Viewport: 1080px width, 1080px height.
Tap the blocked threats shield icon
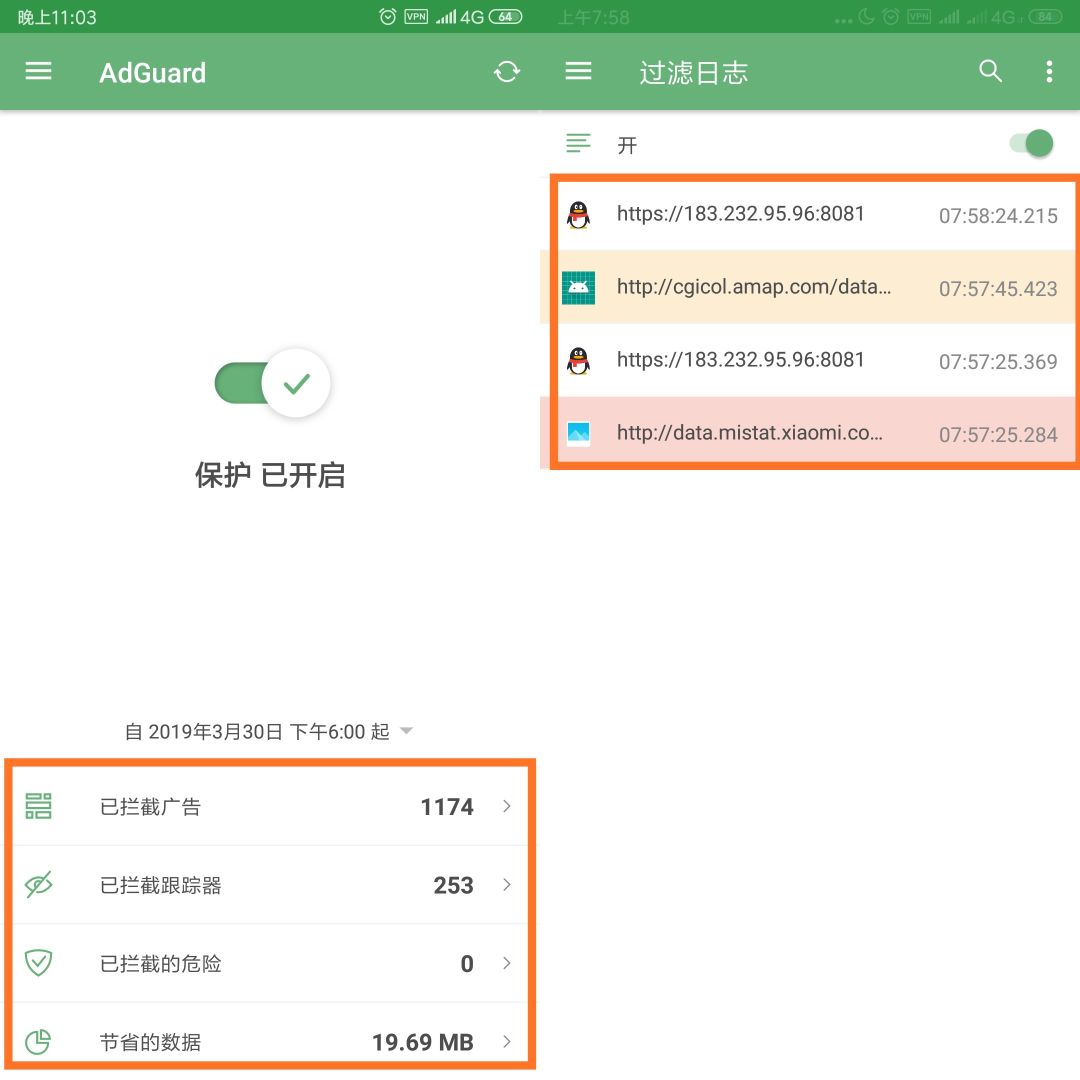tap(39, 963)
